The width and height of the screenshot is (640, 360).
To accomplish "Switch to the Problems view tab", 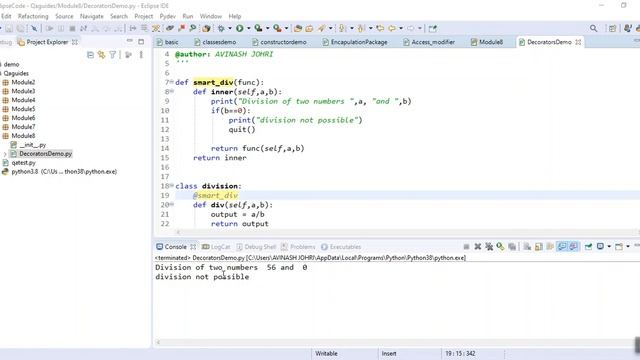I will (298, 247).
